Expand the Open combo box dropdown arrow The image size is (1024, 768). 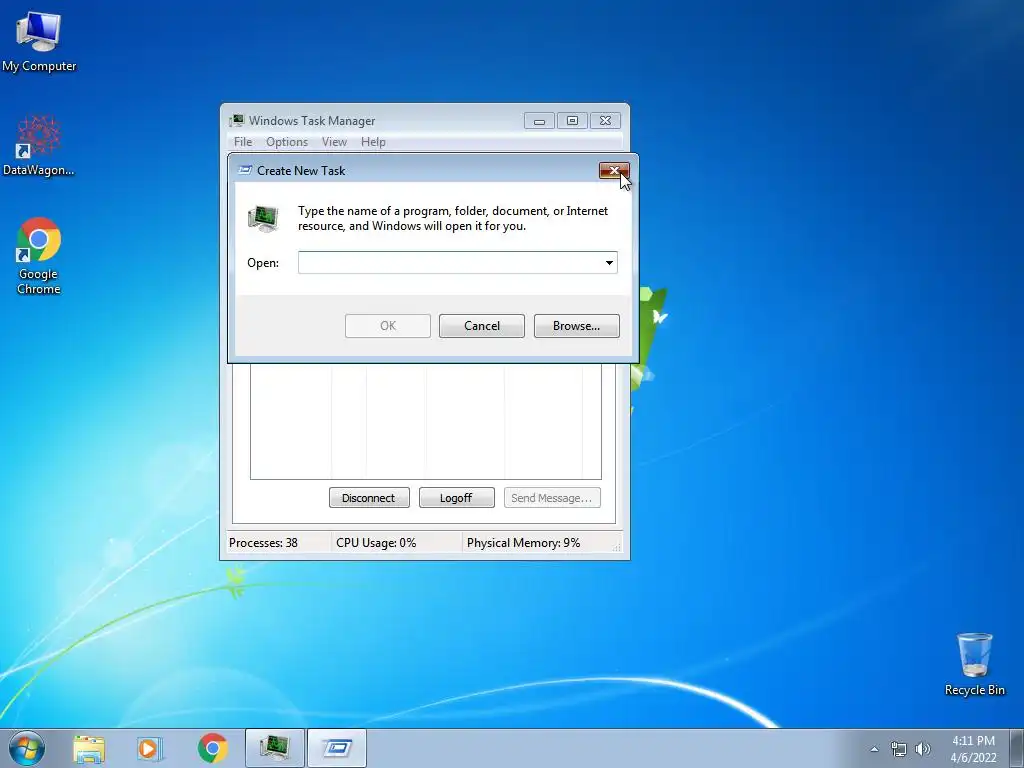click(x=609, y=263)
